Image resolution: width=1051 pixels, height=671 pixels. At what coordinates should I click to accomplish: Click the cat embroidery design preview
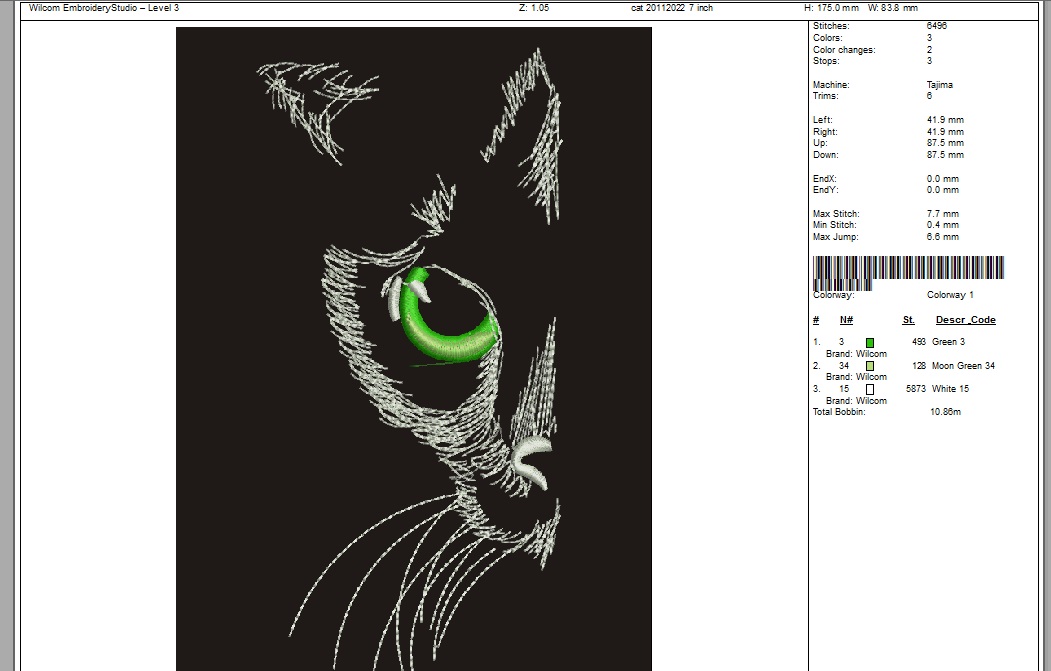tap(413, 348)
